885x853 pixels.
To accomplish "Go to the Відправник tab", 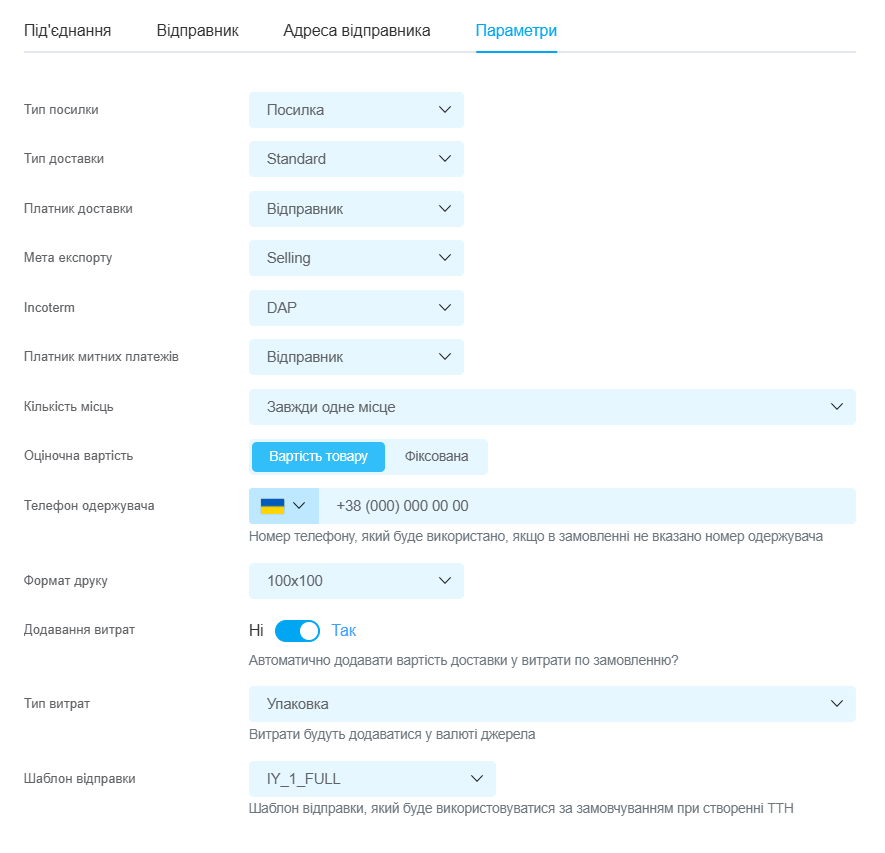I will point(197,31).
